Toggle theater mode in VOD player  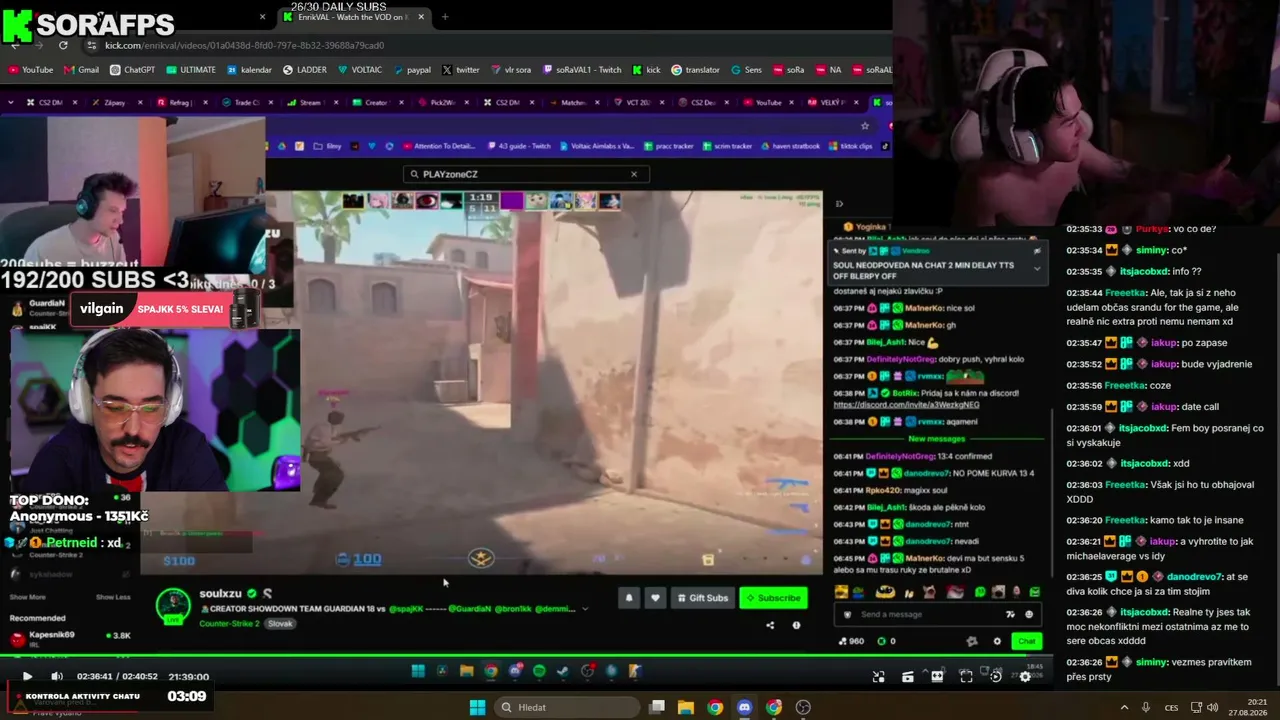tap(937, 676)
